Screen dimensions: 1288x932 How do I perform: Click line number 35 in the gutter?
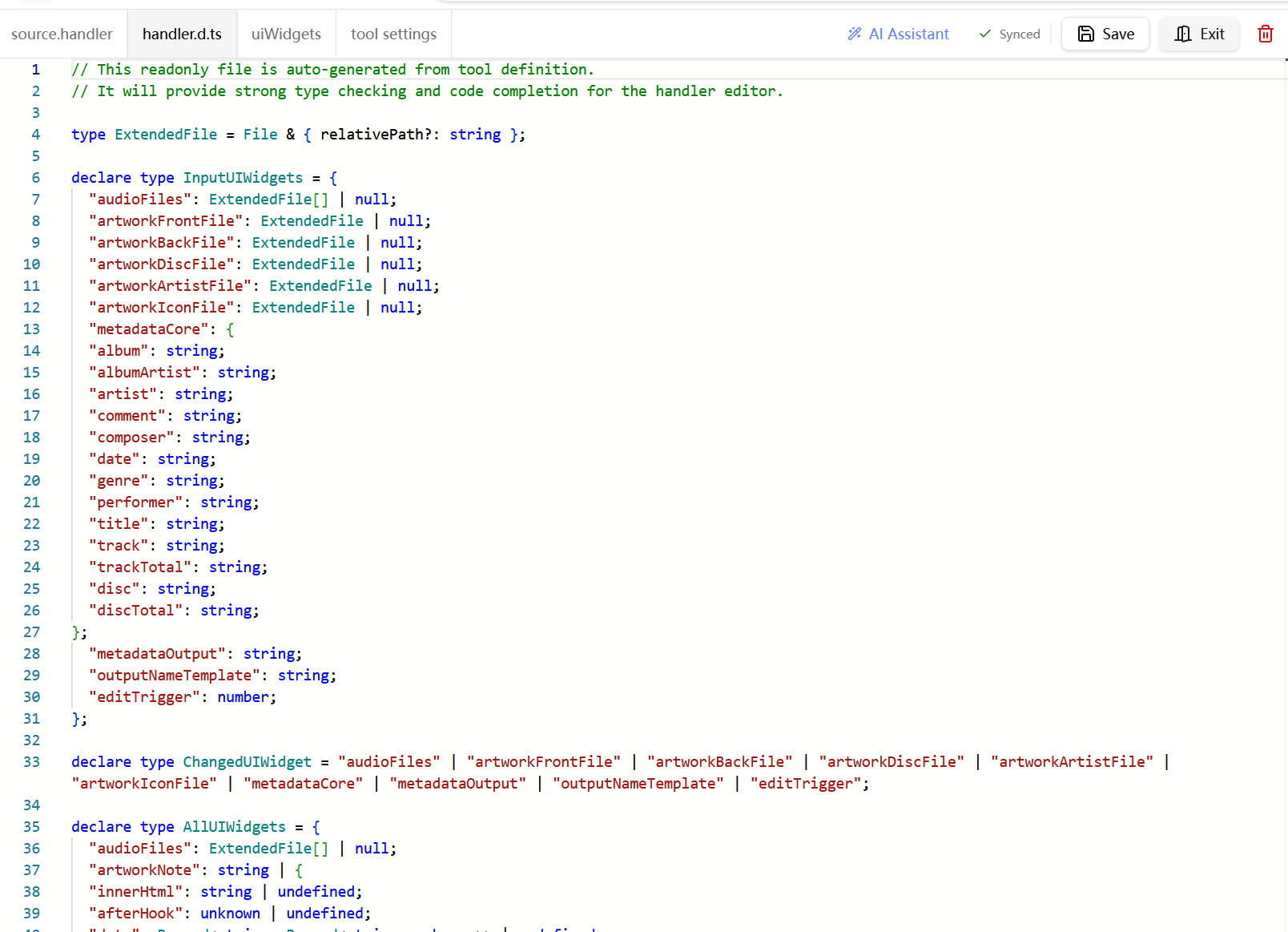(x=31, y=827)
